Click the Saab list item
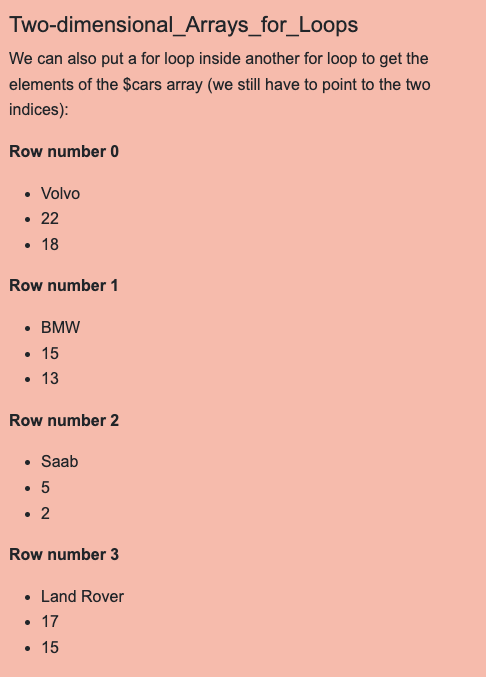Screen dimensions: 486x677 point(60,462)
